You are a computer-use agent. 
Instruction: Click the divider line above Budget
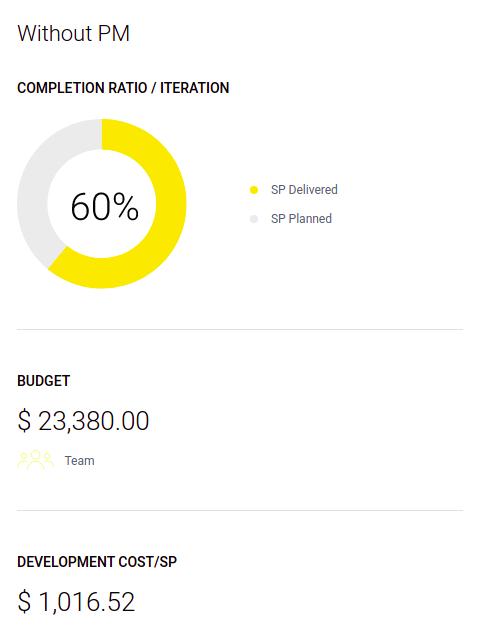(x=240, y=329)
